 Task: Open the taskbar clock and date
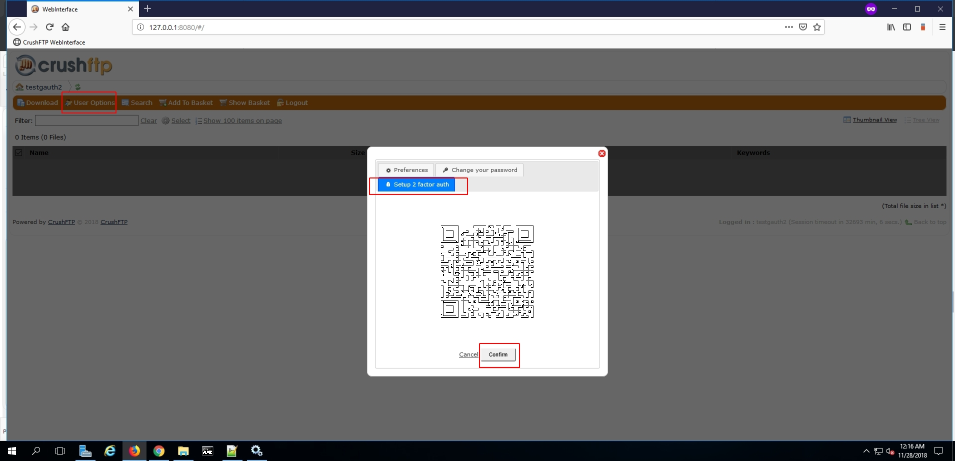[x=910, y=451]
